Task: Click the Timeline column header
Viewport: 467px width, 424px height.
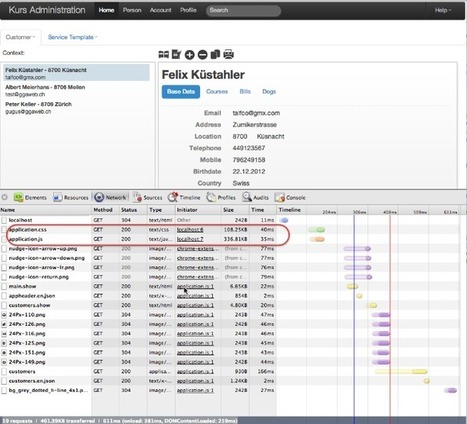Action: pos(290,210)
